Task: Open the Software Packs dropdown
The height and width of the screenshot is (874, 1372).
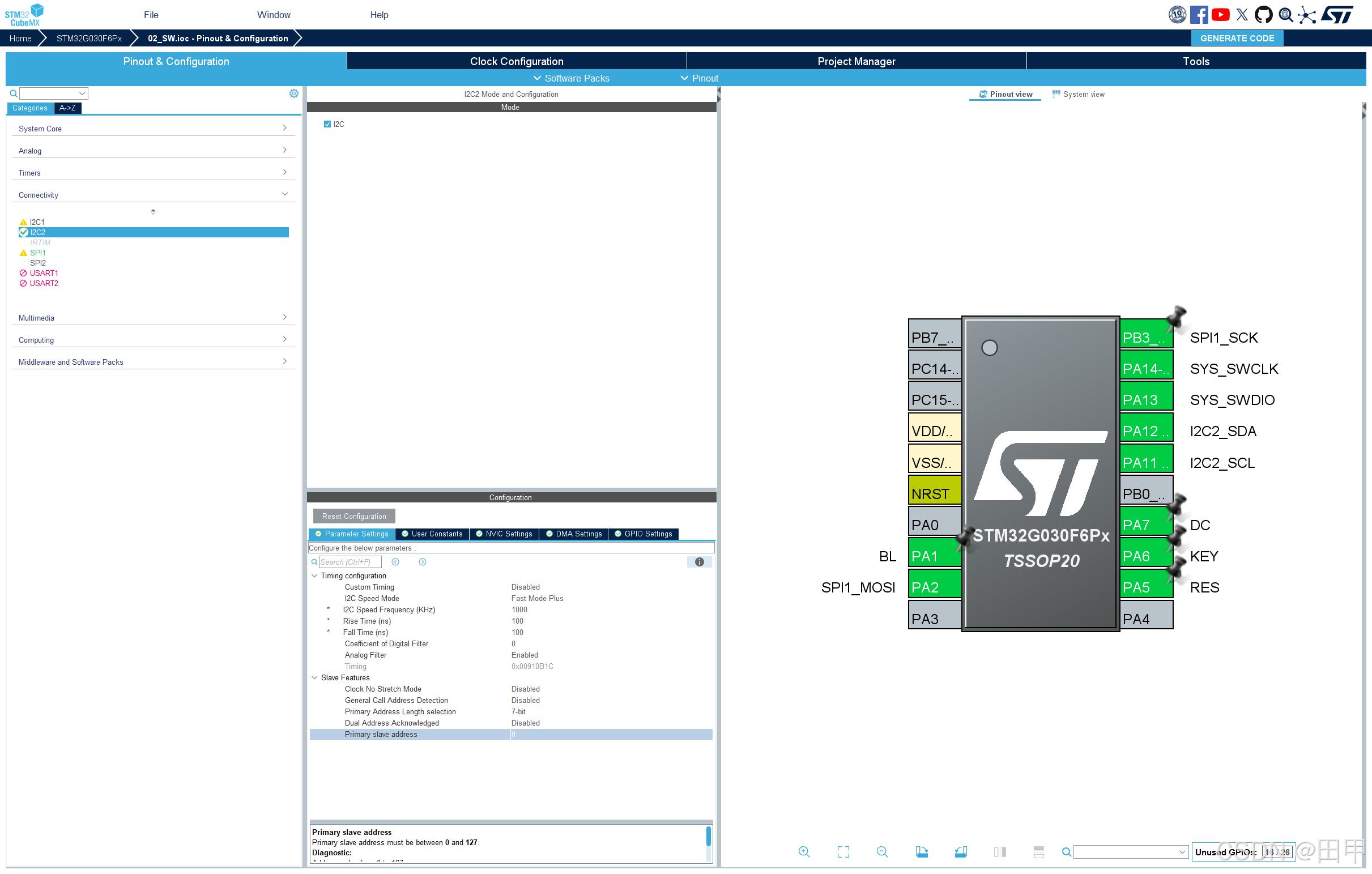Action: pyautogui.click(x=571, y=78)
